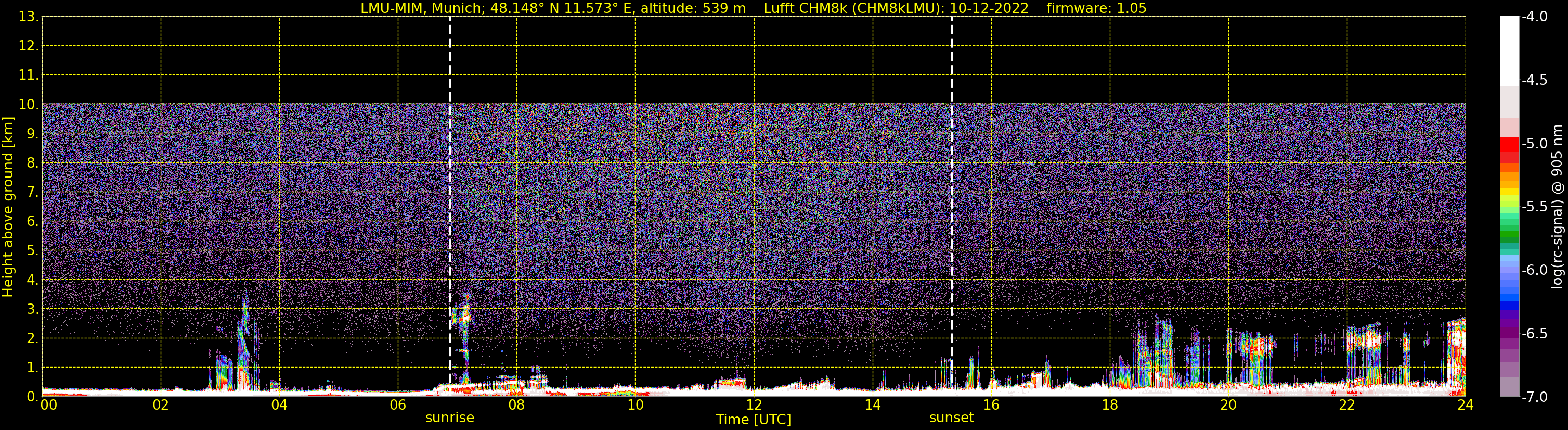This screenshot has width=1568, height=430.
Task: Pick the dark blue segment of the colorbar
Action: tap(1509, 306)
